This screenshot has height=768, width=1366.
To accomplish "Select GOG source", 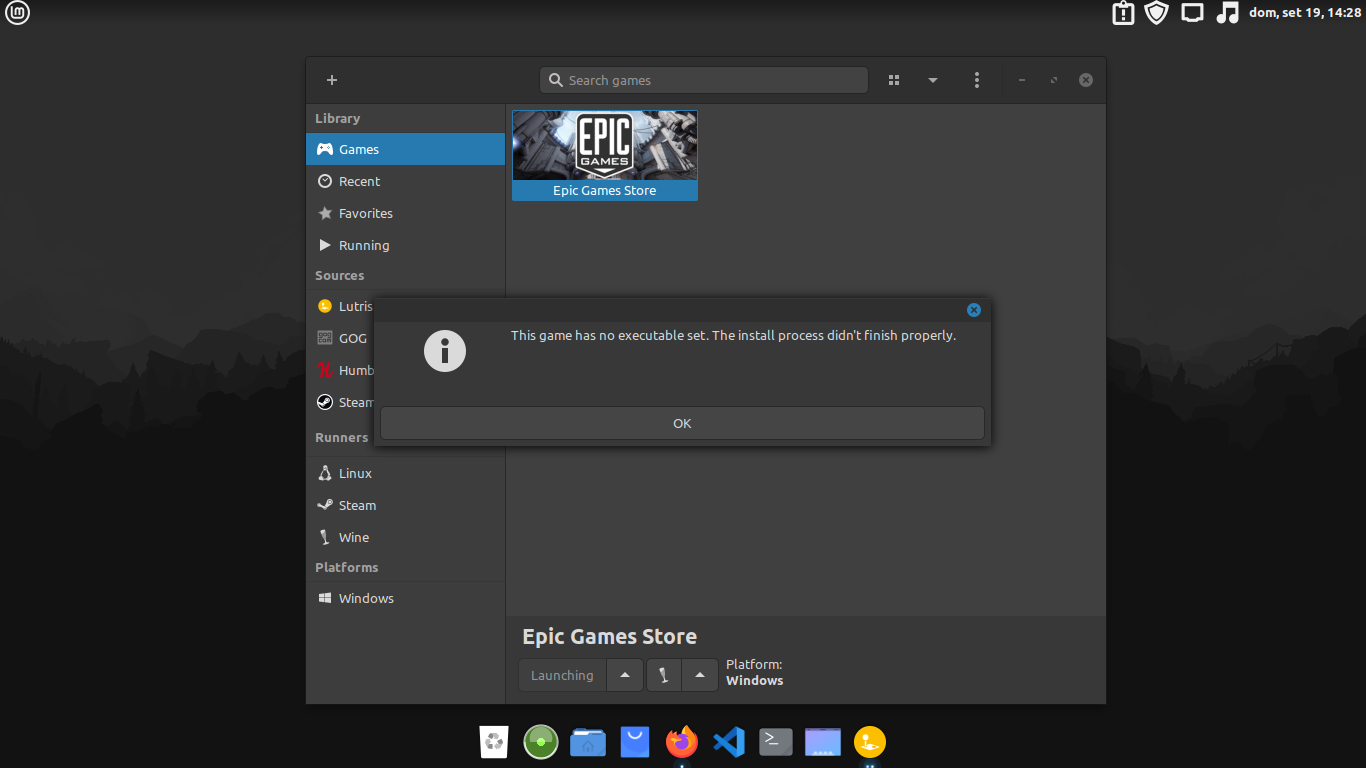I will [342, 338].
